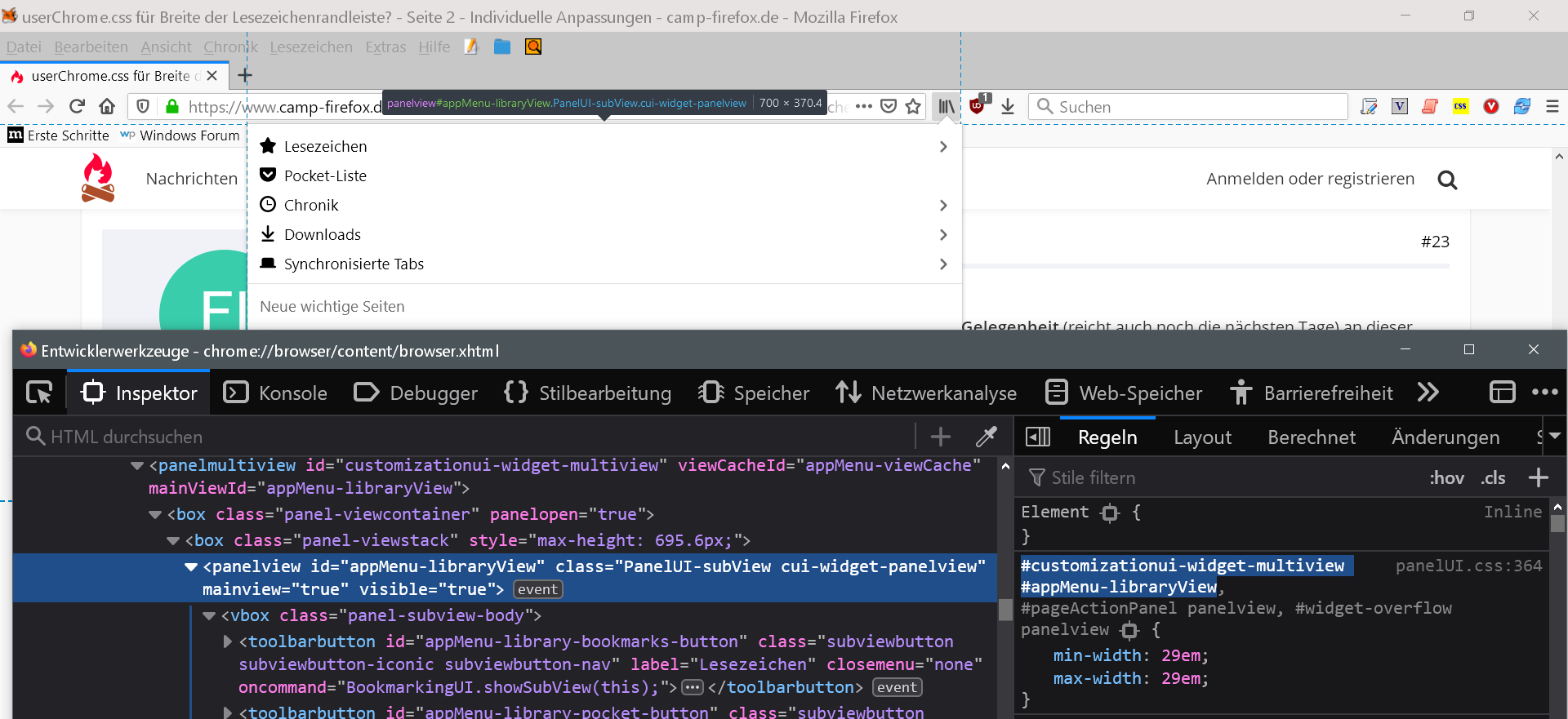Toggle the three-pane inspector sidebar

click(1038, 437)
